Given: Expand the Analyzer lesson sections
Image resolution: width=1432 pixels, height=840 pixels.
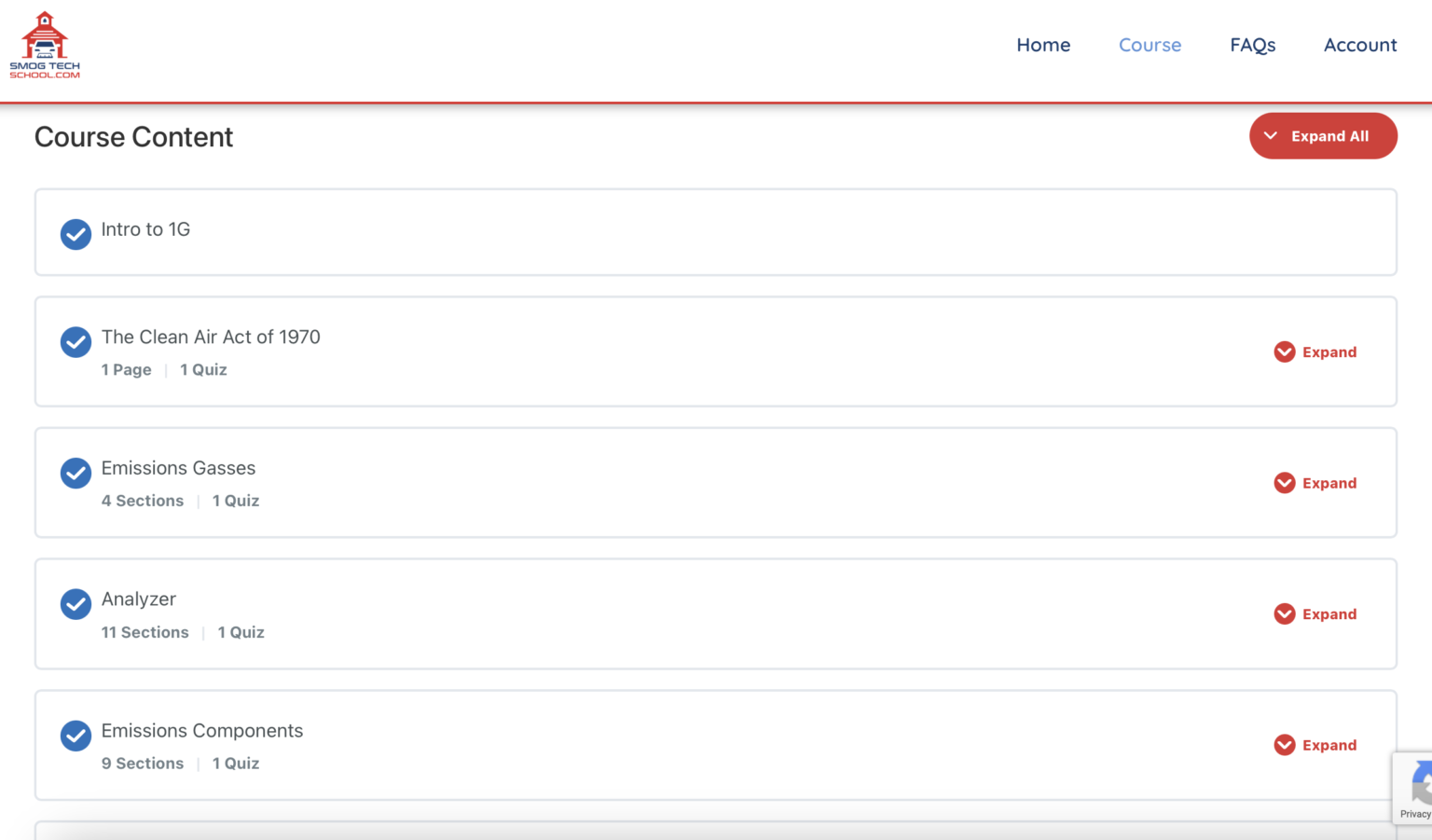Looking at the screenshot, I should click(1315, 613).
